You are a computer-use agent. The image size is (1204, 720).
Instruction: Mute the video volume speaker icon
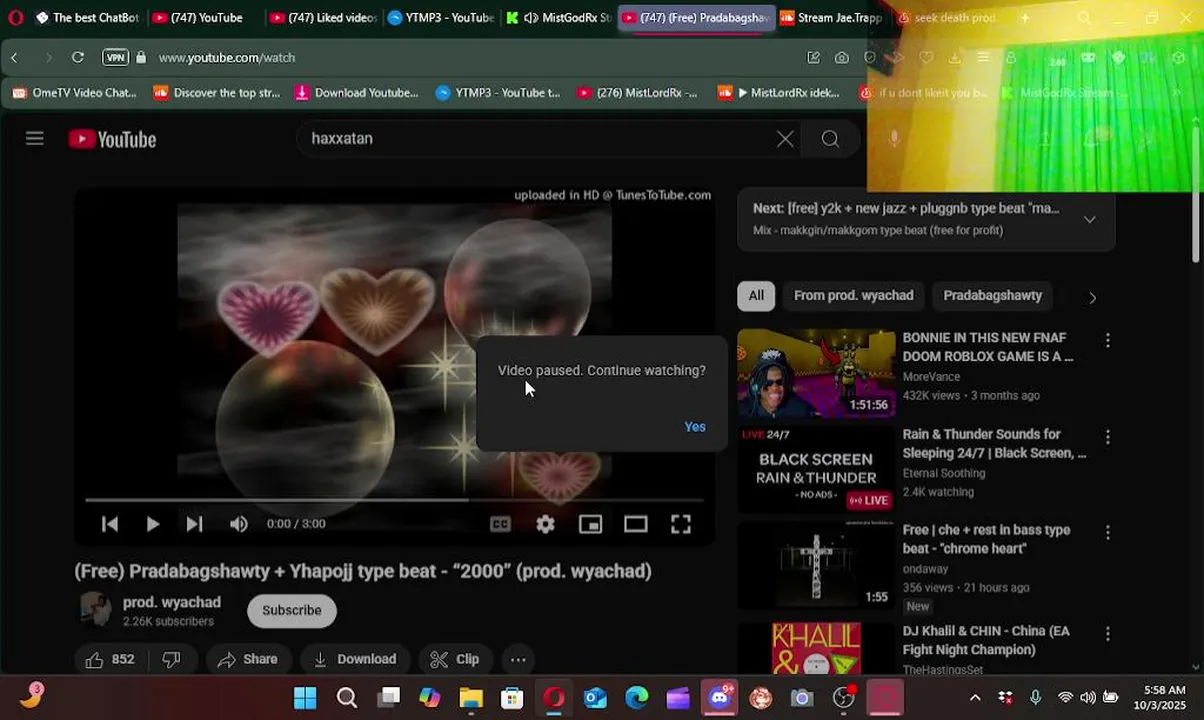(x=238, y=524)
